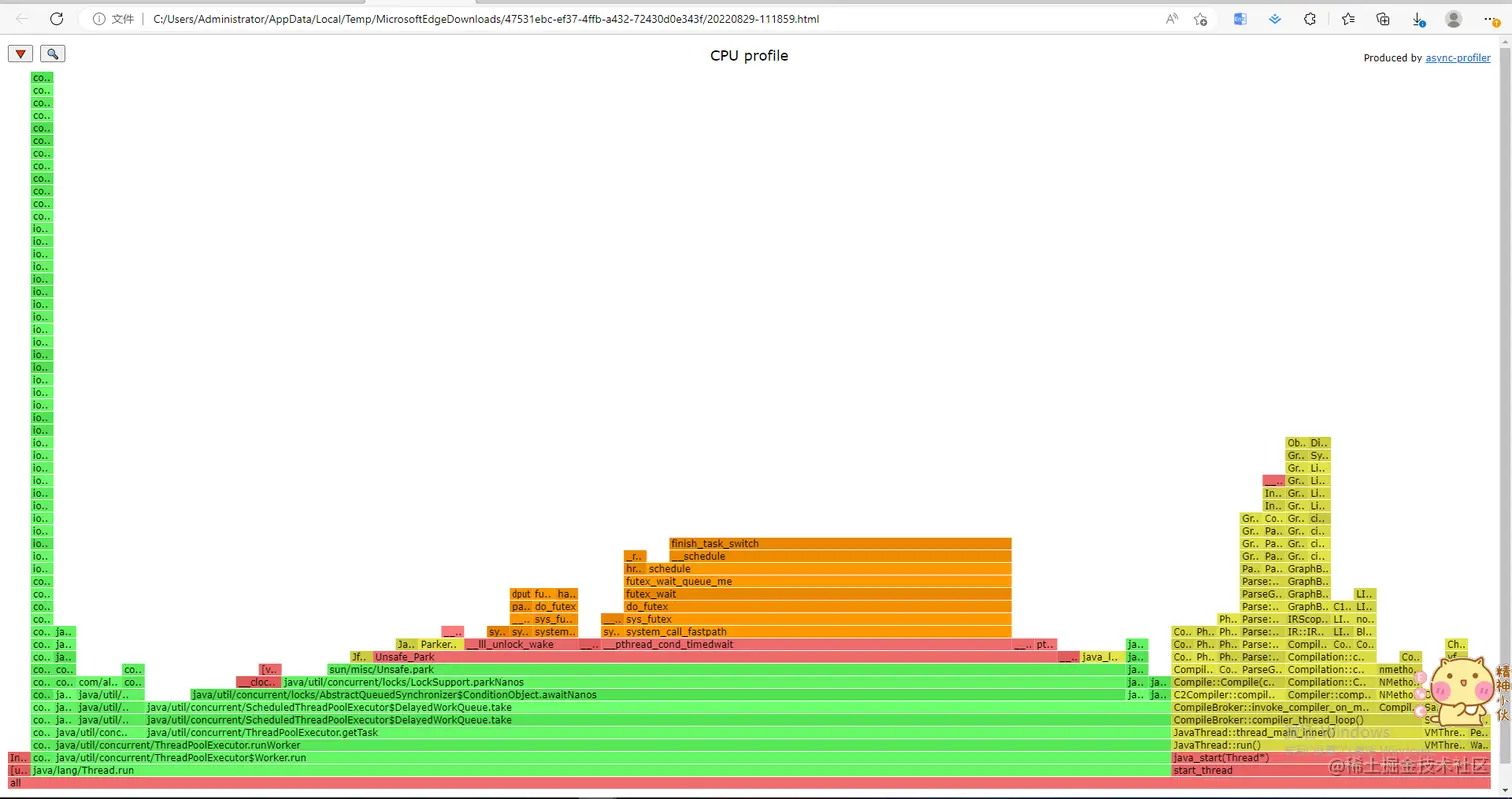Select the __schedule frame
Image resolution: width=1512 pixels, height=799 pixels.
pyautogui.click(x=840, y=556)
